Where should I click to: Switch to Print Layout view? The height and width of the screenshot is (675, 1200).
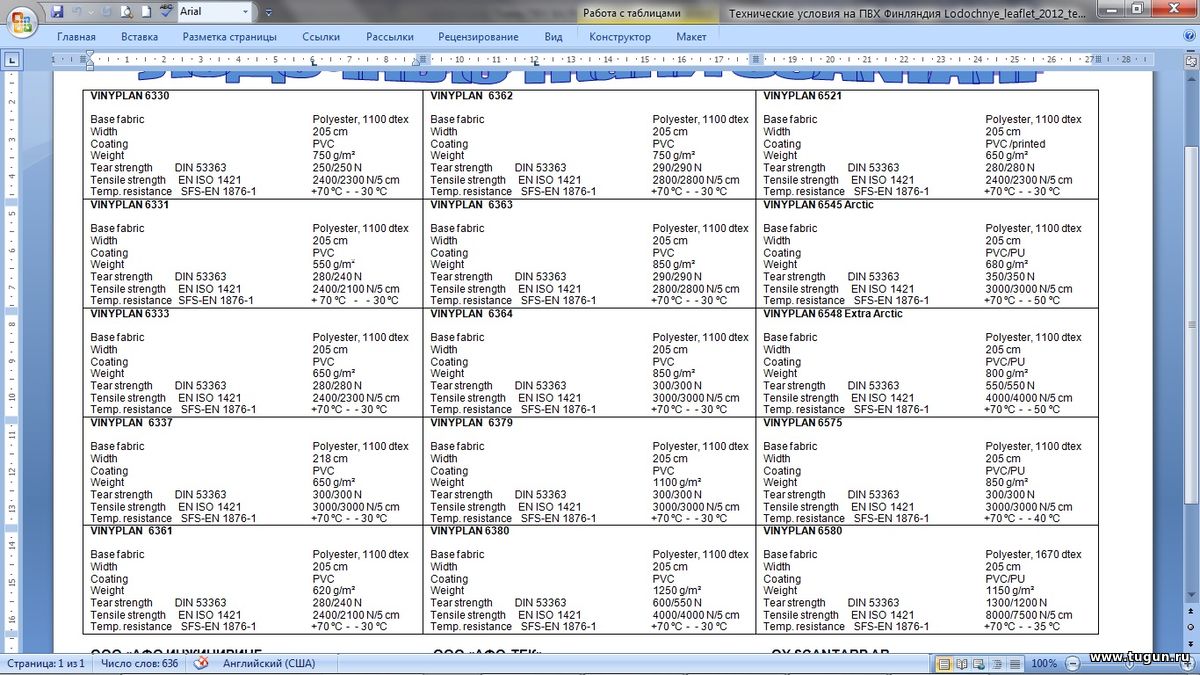(x=943, y=663)
